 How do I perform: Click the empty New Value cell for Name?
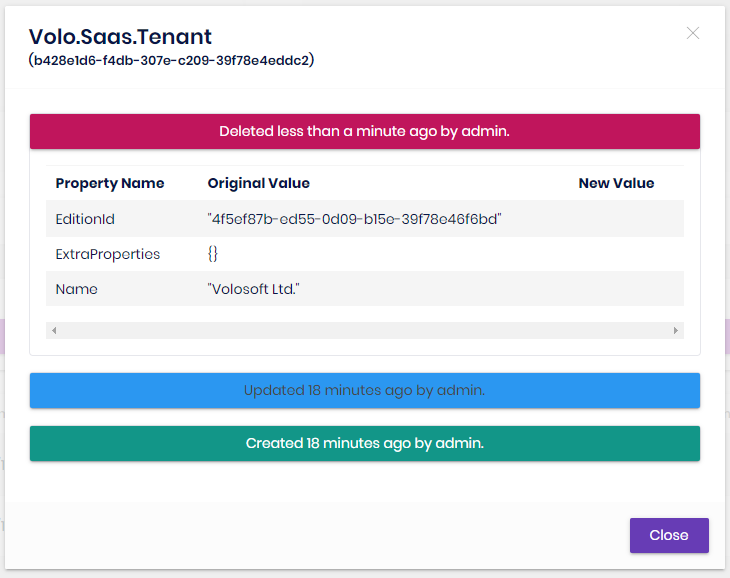pos(616,289)
